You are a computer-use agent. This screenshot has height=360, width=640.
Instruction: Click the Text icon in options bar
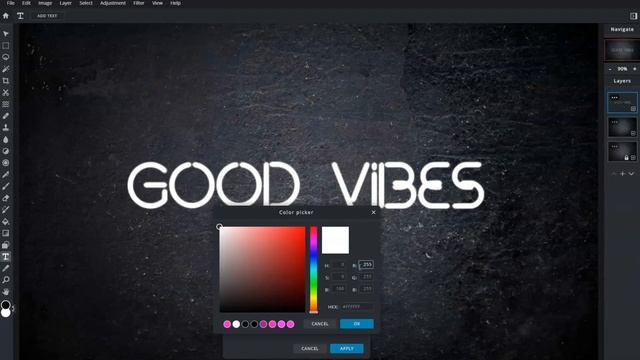(x=20, y=16)
